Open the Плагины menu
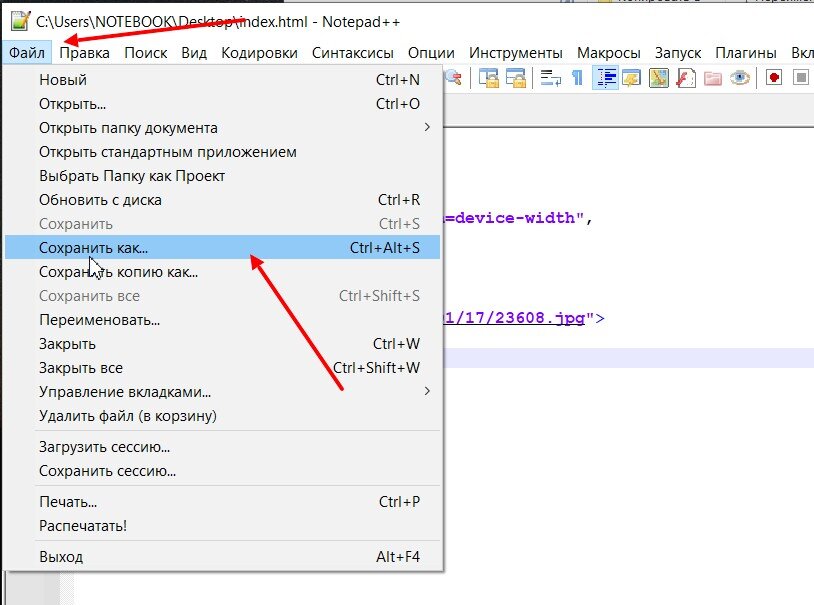Image resolution: width=814 pixels, height=605 pixels. coord(745,53)
